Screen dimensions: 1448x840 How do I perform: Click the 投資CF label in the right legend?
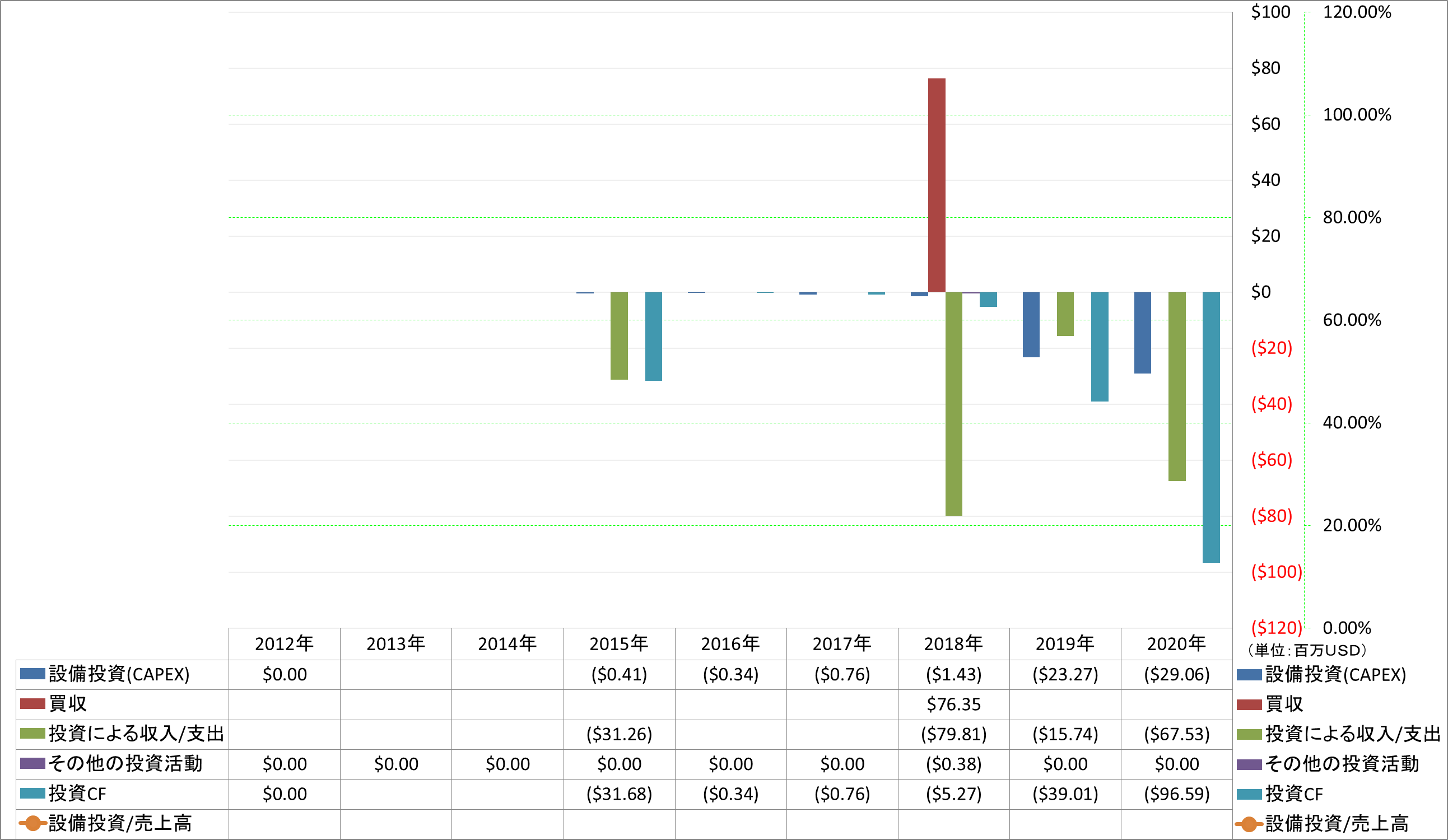click(1294, 794)
